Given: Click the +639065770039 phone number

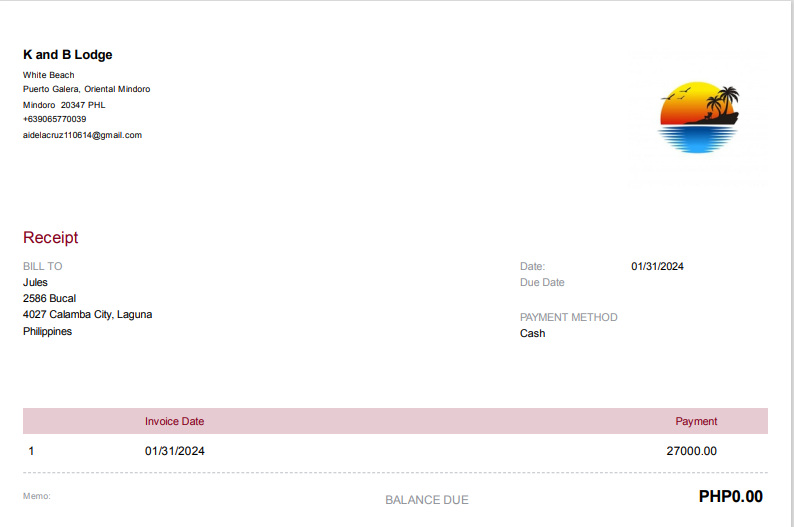Looking at the screenshot, I should 54,119.
